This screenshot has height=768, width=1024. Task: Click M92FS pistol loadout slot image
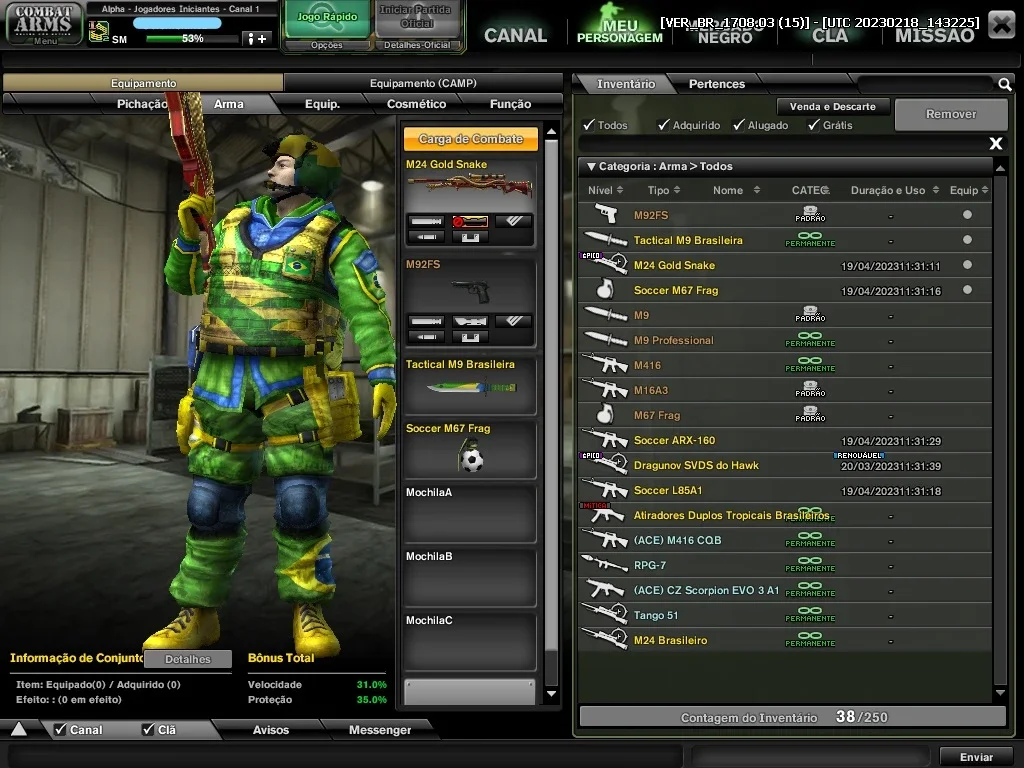tap(470, 291)
